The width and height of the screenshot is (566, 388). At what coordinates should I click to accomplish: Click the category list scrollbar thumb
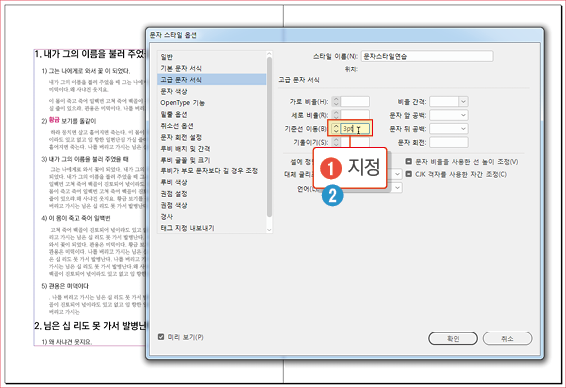269,137
